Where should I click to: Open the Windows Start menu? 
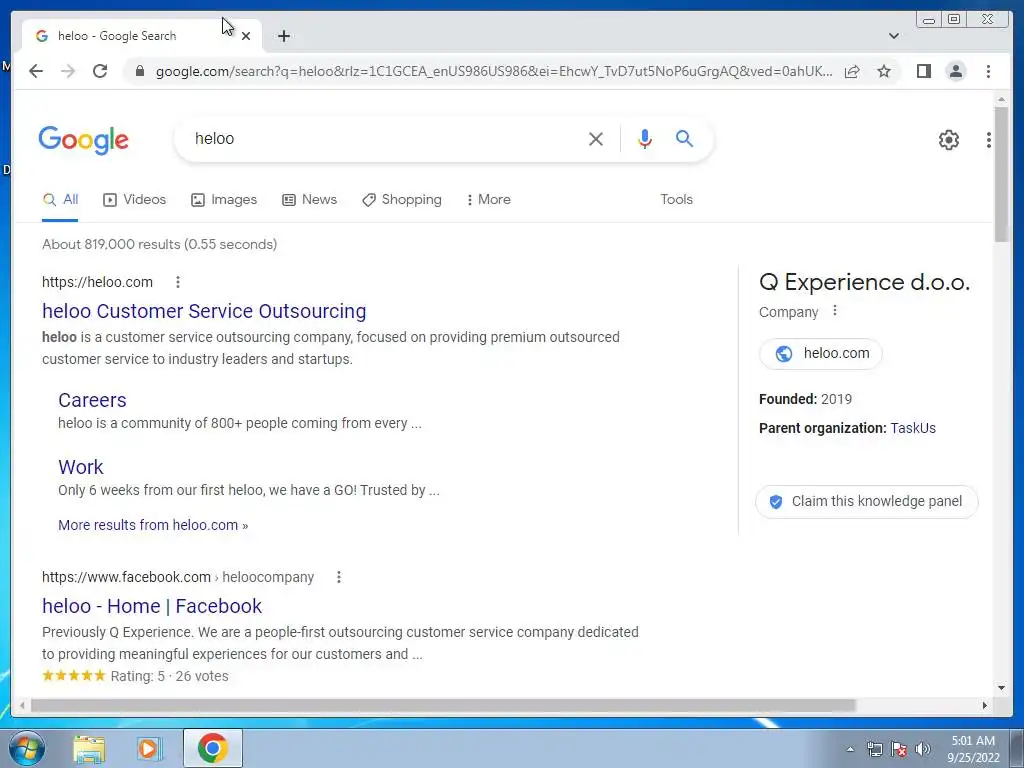point(27,748)
